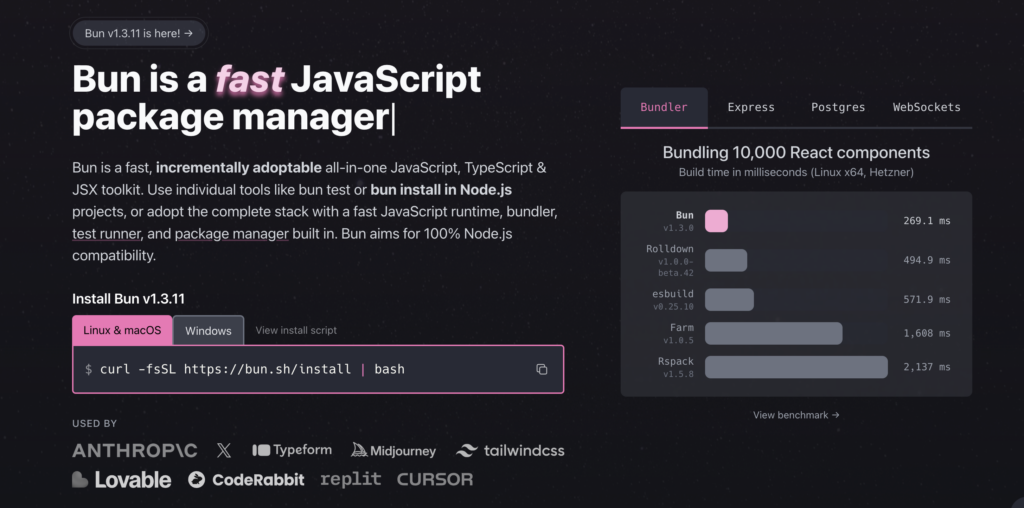
Task: Open the Cursor logo
Action: click(435, 480)
